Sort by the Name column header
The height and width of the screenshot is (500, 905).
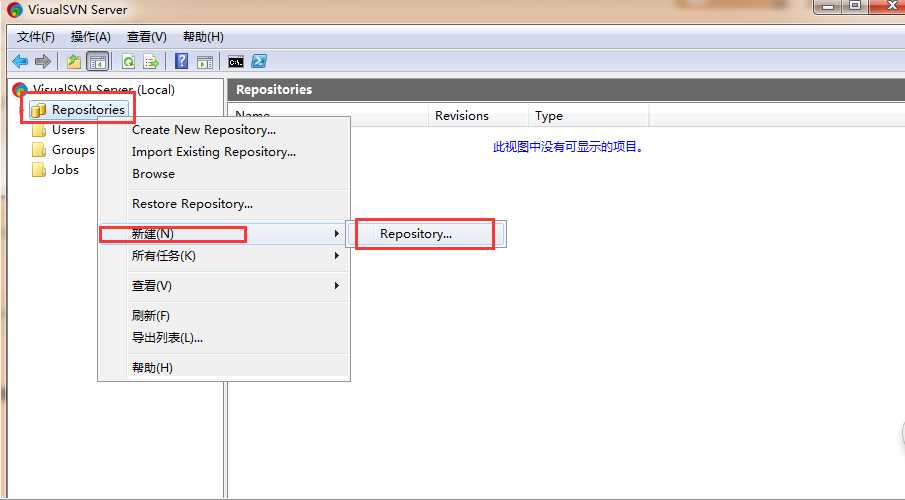click(328, 115)
